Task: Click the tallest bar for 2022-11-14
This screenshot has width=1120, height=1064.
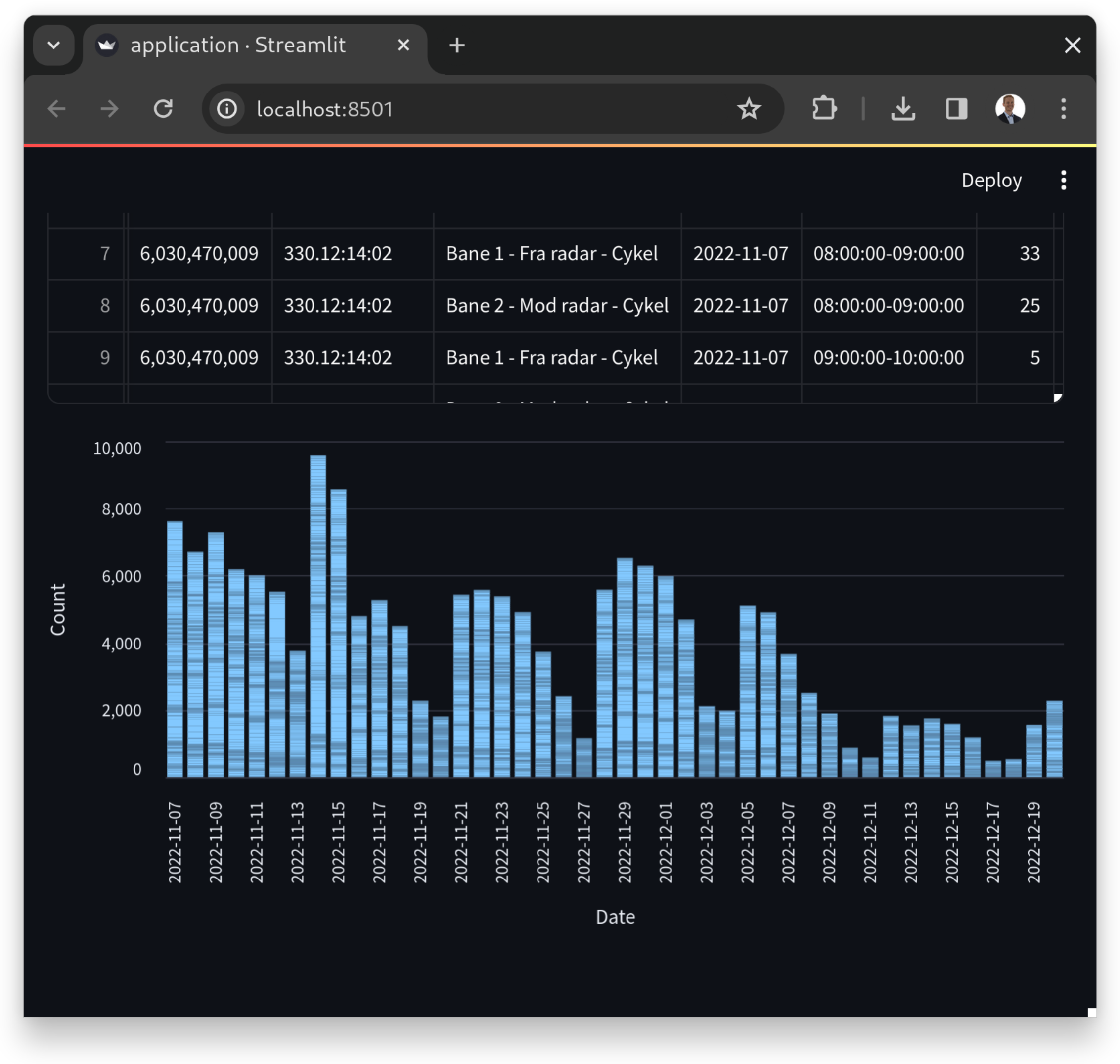Action: pos(318,615)
